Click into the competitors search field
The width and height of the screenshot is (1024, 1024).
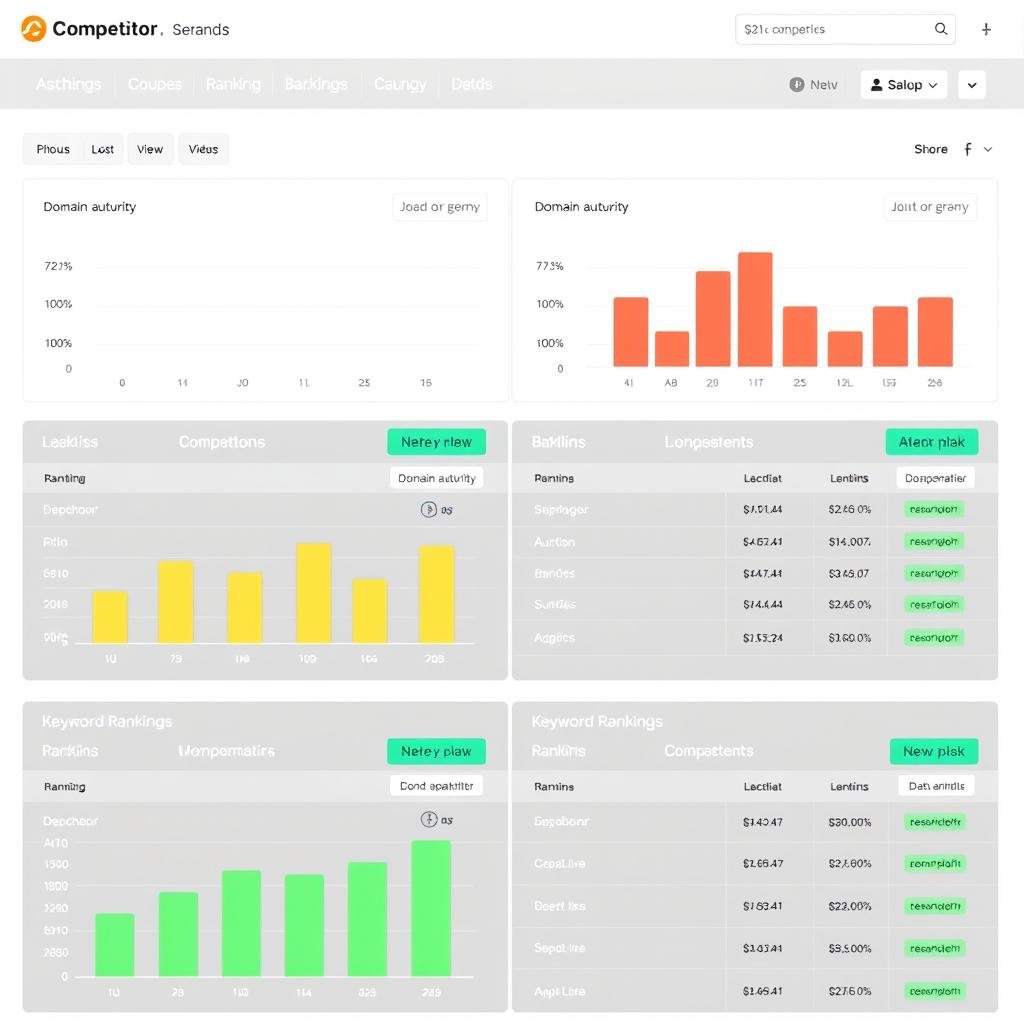pos(832,29)
